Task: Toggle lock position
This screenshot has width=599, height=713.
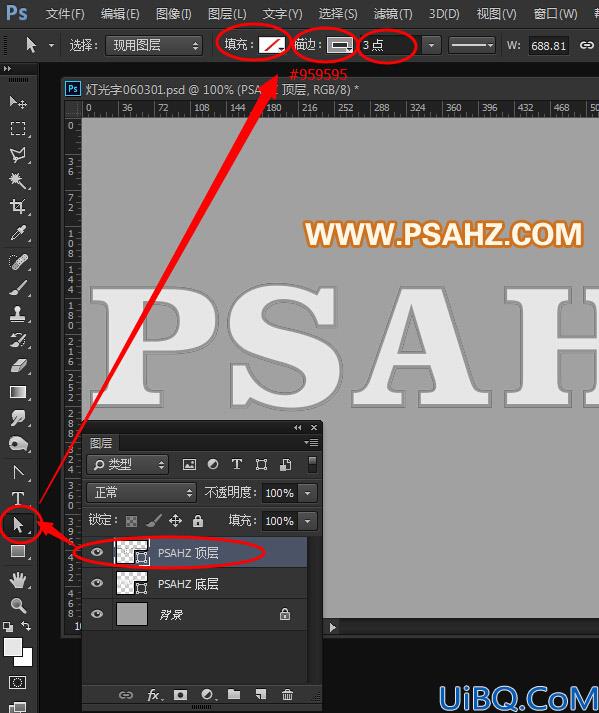Action: [176, 521]
